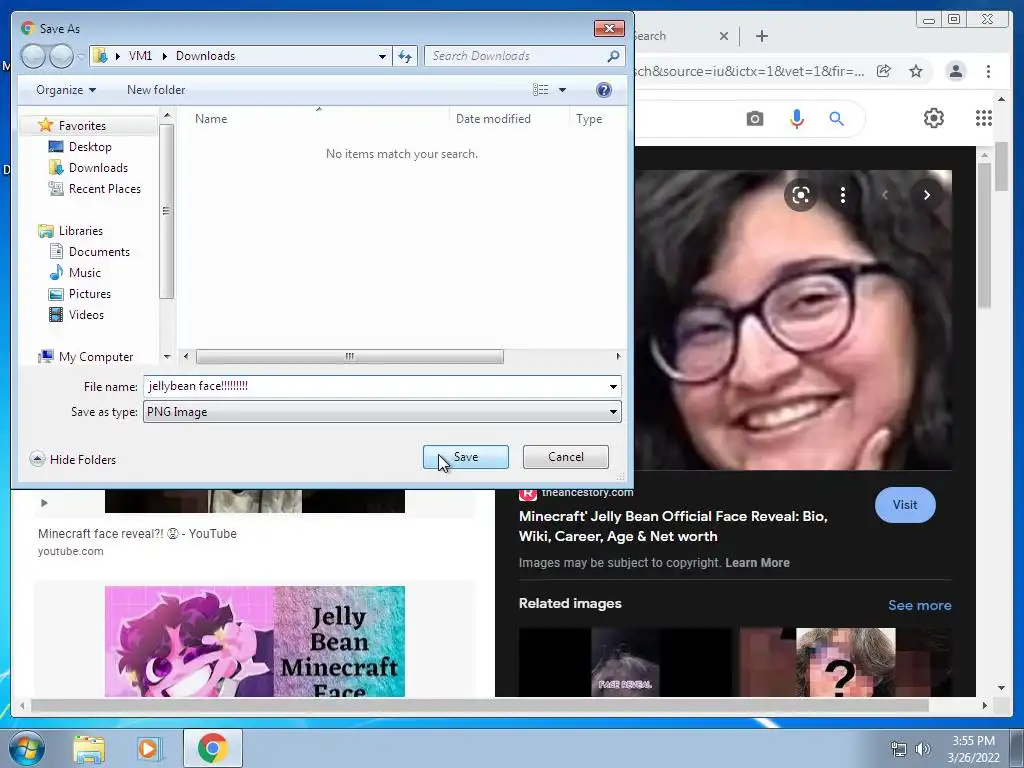Search by image camera icon
The width and height of the screenshot is (1024, 768).
click(754, 119)
